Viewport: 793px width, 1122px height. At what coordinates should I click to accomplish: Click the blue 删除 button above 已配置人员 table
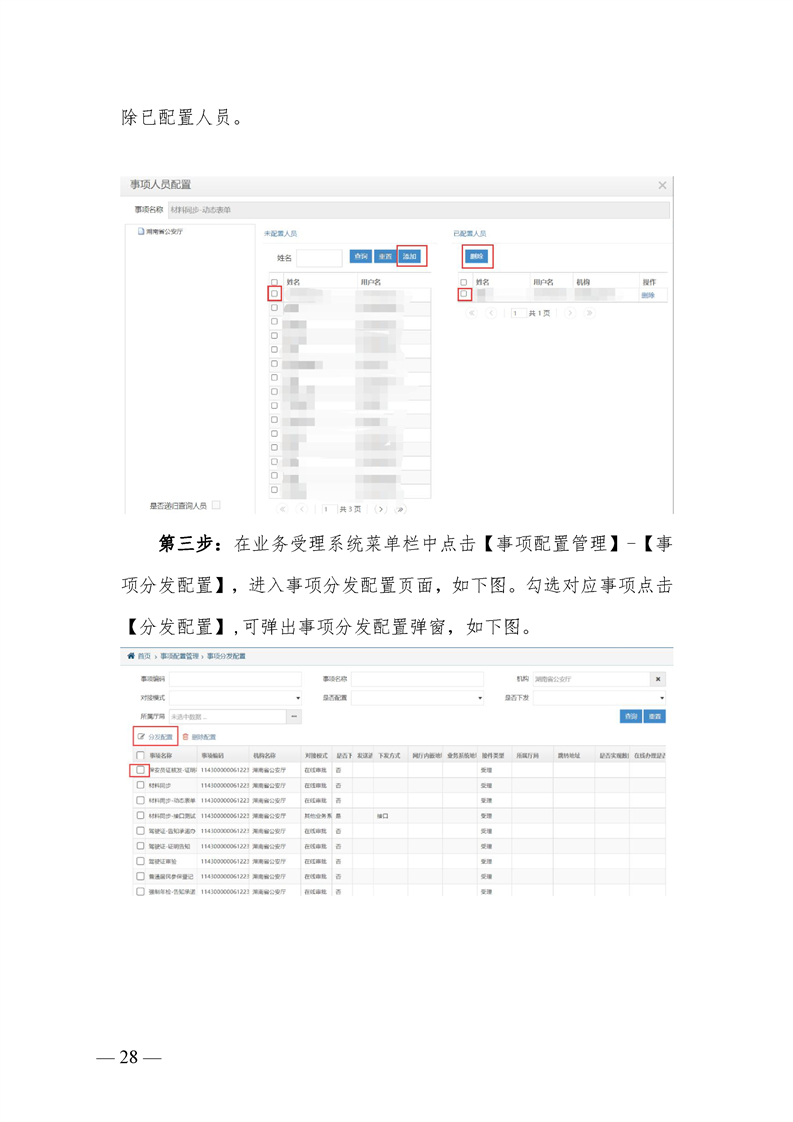(477, 256)
